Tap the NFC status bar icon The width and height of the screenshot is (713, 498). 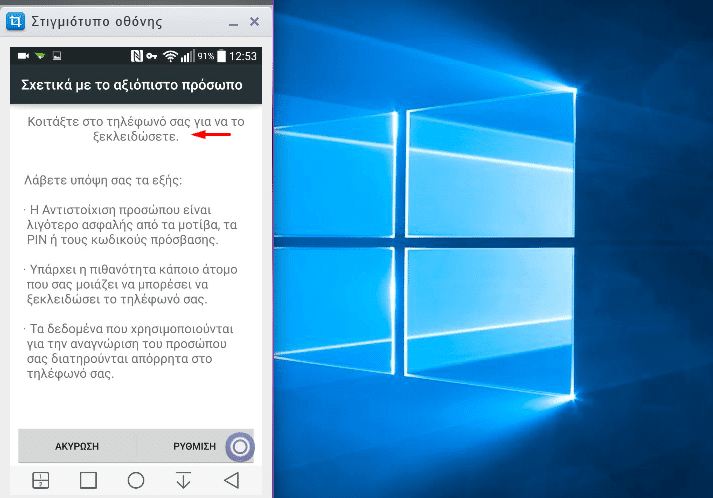pyautogui.click(x=136, y=56)
